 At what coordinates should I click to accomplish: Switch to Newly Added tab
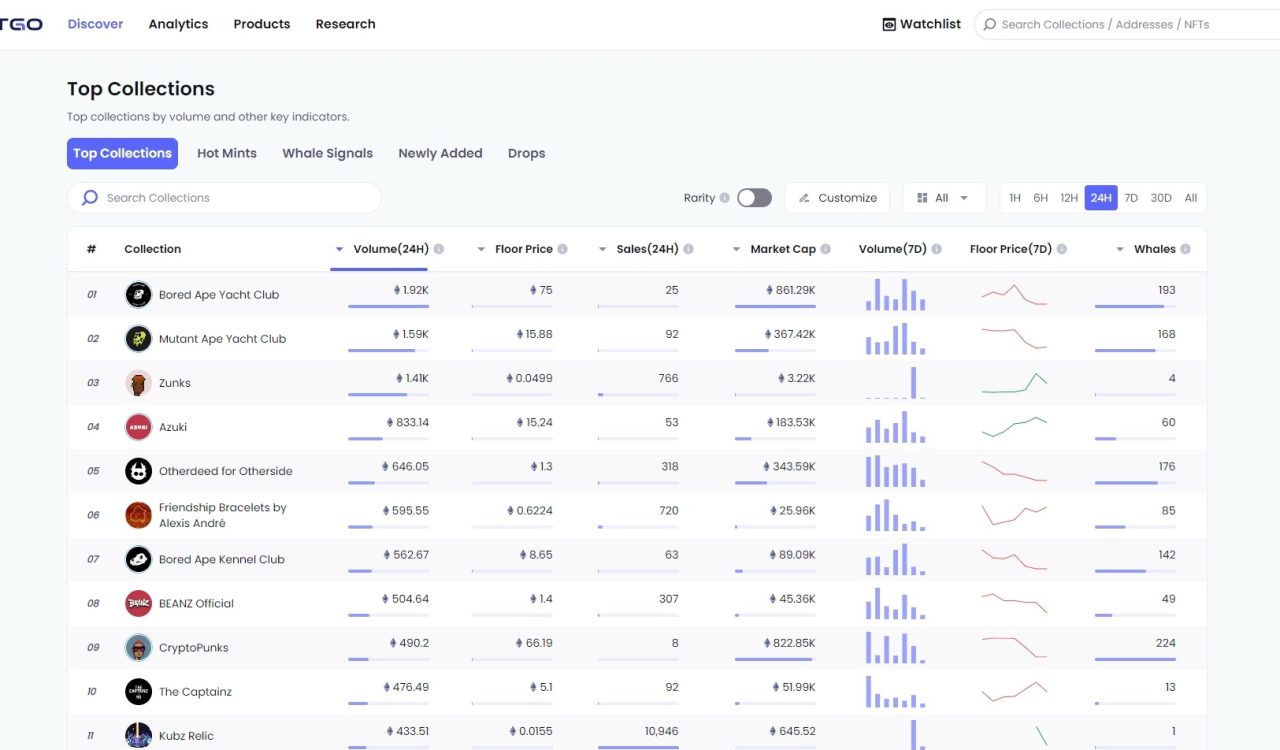pyautogui.click(x=440, y=153)
